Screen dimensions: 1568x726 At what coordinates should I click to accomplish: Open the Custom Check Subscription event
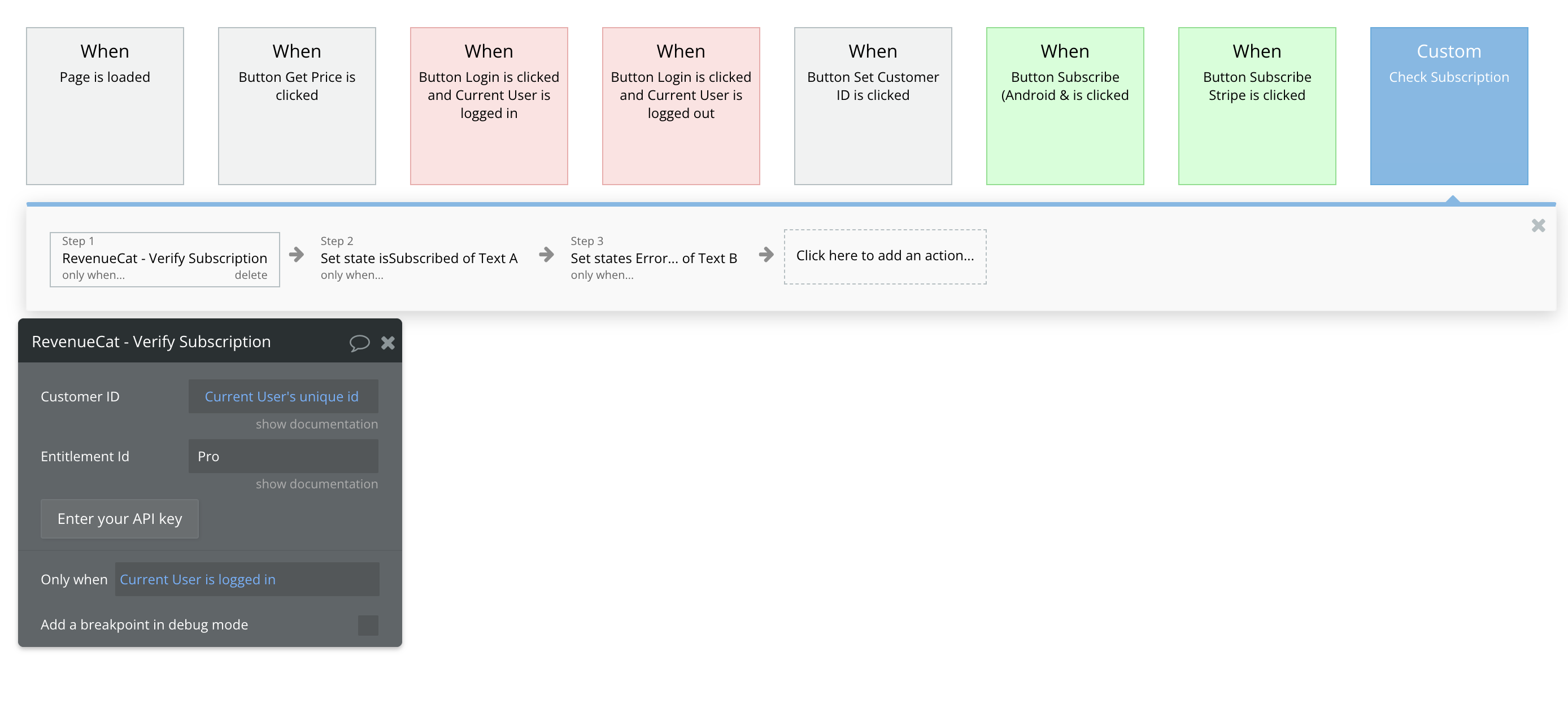[1449, 106]
